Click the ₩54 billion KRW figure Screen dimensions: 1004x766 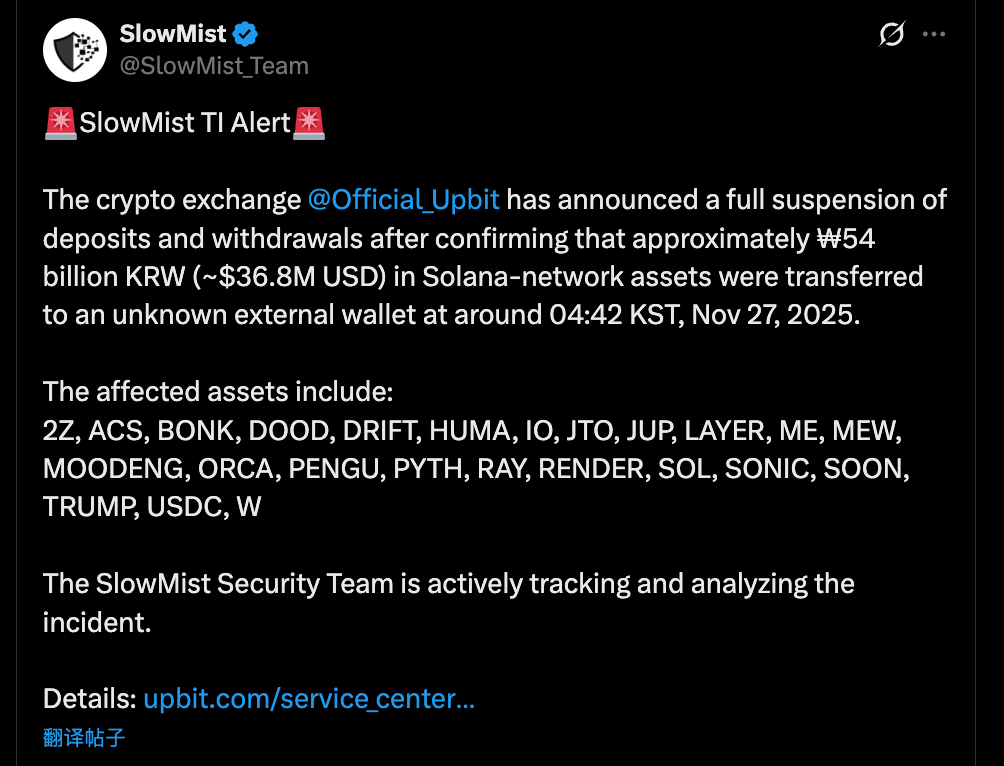tap(848, 238)
